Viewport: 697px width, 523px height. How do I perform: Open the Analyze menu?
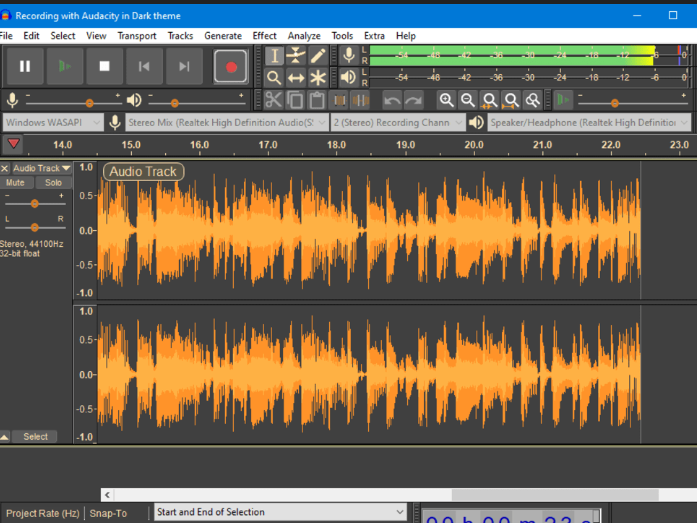point(304,36)
